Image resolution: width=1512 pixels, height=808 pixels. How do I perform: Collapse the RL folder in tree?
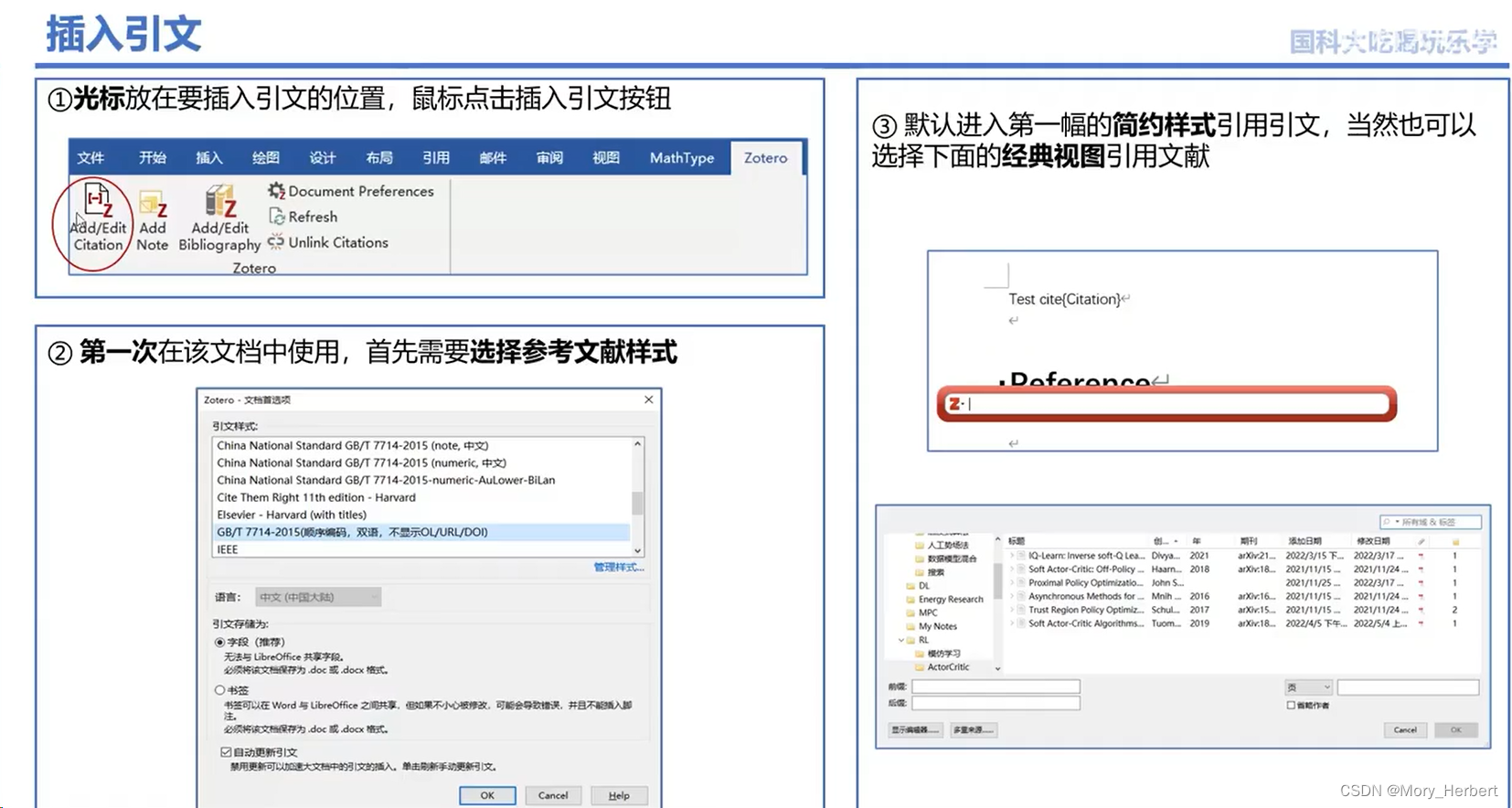pos(900,641)
